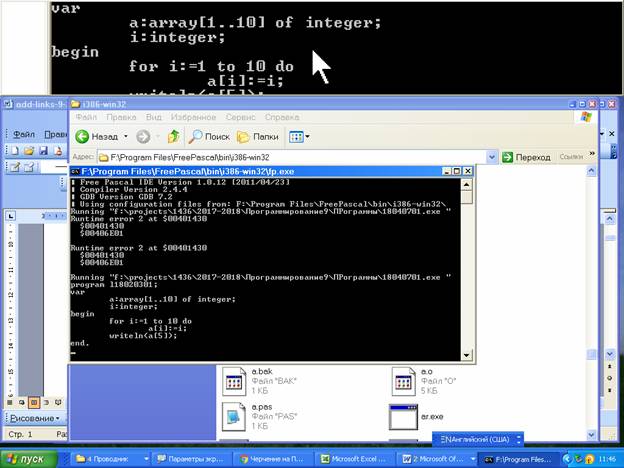The height and width of the screenshot is (468, 624).
Task: Click Explorer file list scroll-up arrow
Action: tap(591, 171)
